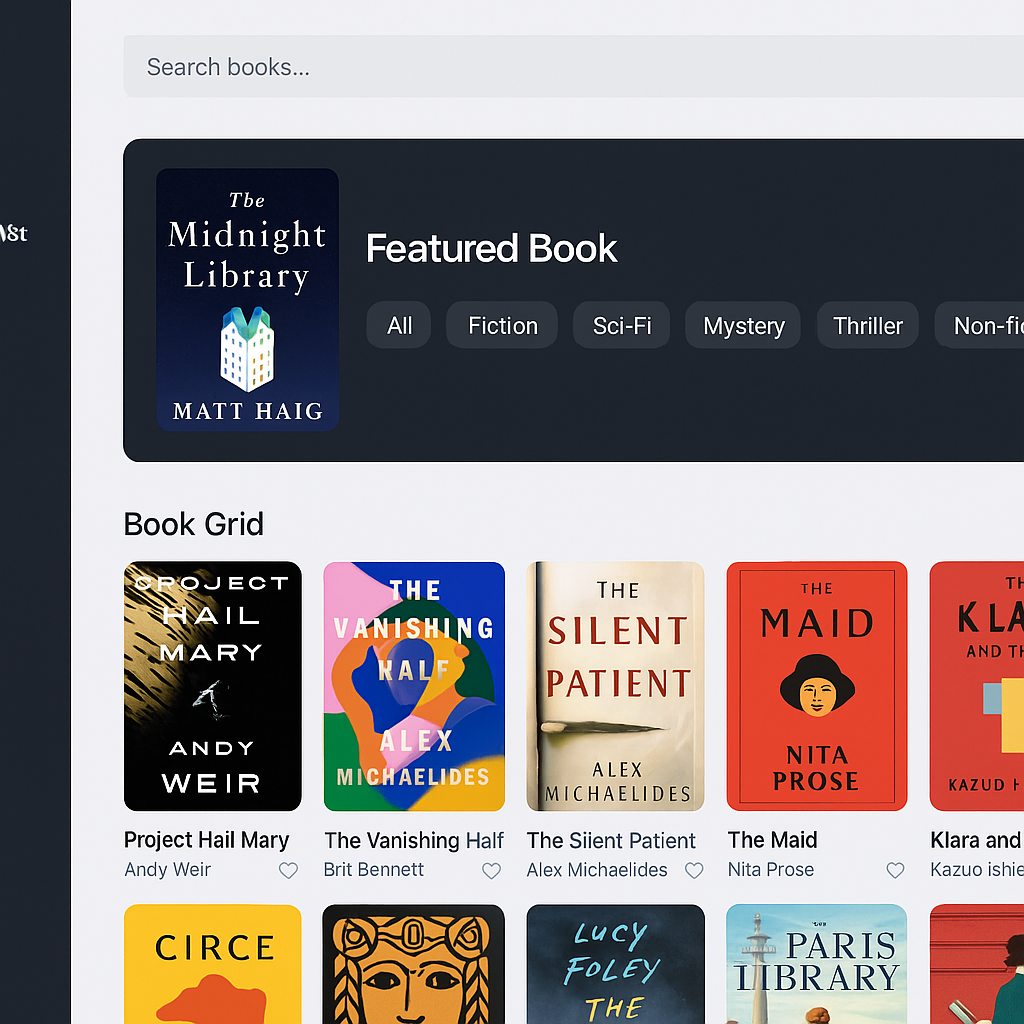The width and height of the screenshot is (1024, 1024).
Task: Select the Non-fiction filter chip
Action: pyautogui.click(x=980, y=325)
